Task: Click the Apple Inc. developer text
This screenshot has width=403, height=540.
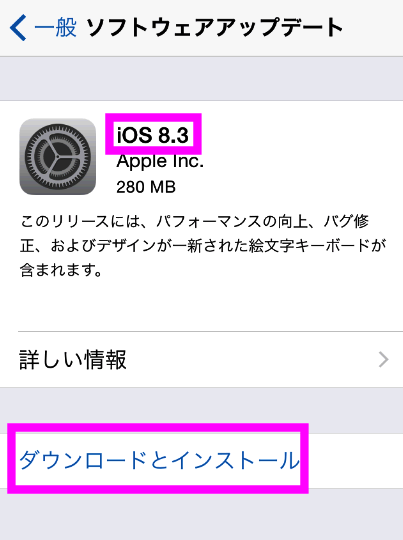Action: [160, 161]
